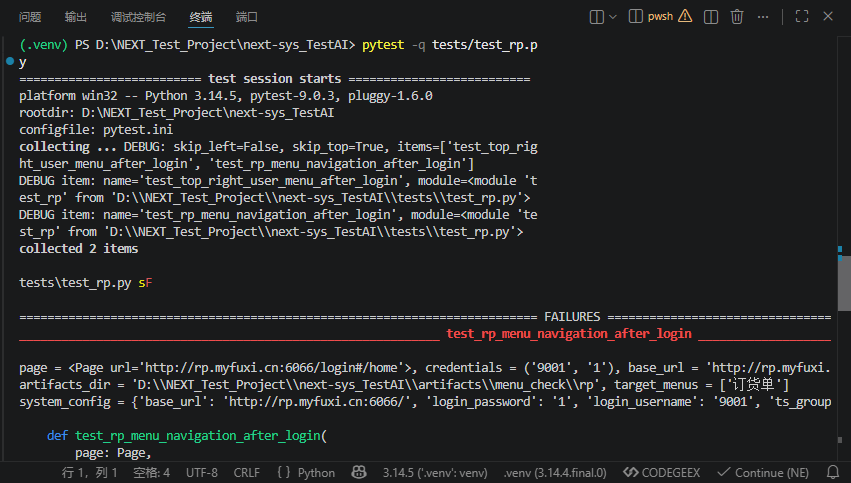Open cursor position 行 1, 列 1
851x483 pixels.
90,473
